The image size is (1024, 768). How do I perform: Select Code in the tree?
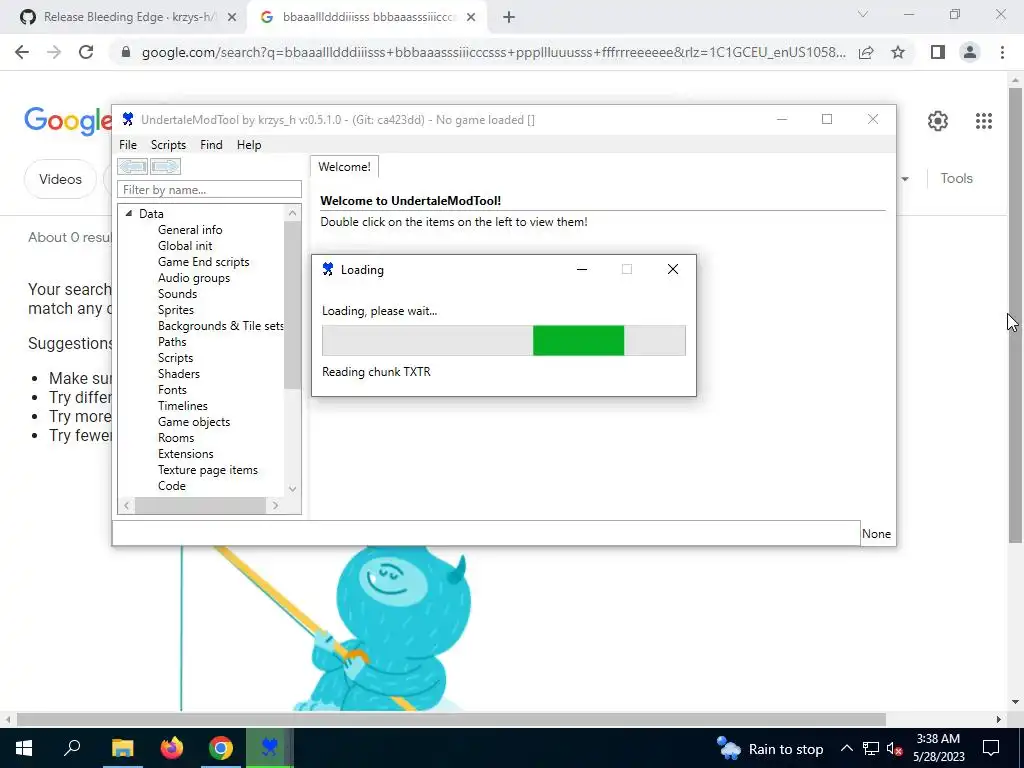tap(172, 486)
